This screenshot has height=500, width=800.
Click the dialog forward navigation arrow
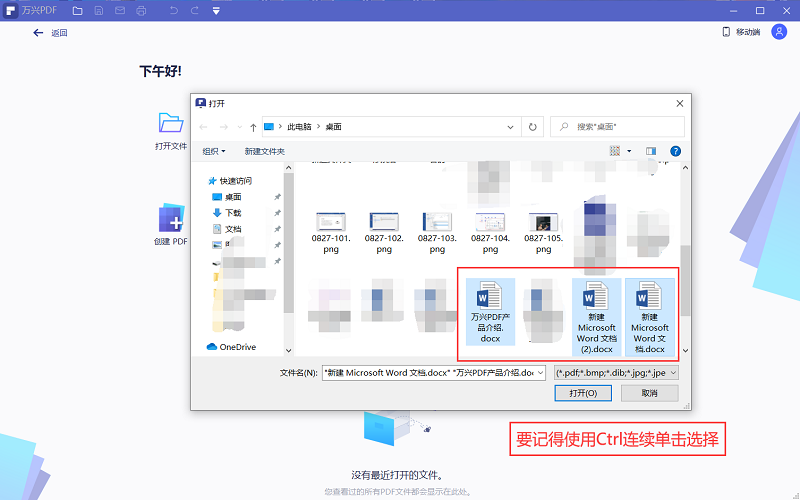pyautogui.click(x=223, y=127)
